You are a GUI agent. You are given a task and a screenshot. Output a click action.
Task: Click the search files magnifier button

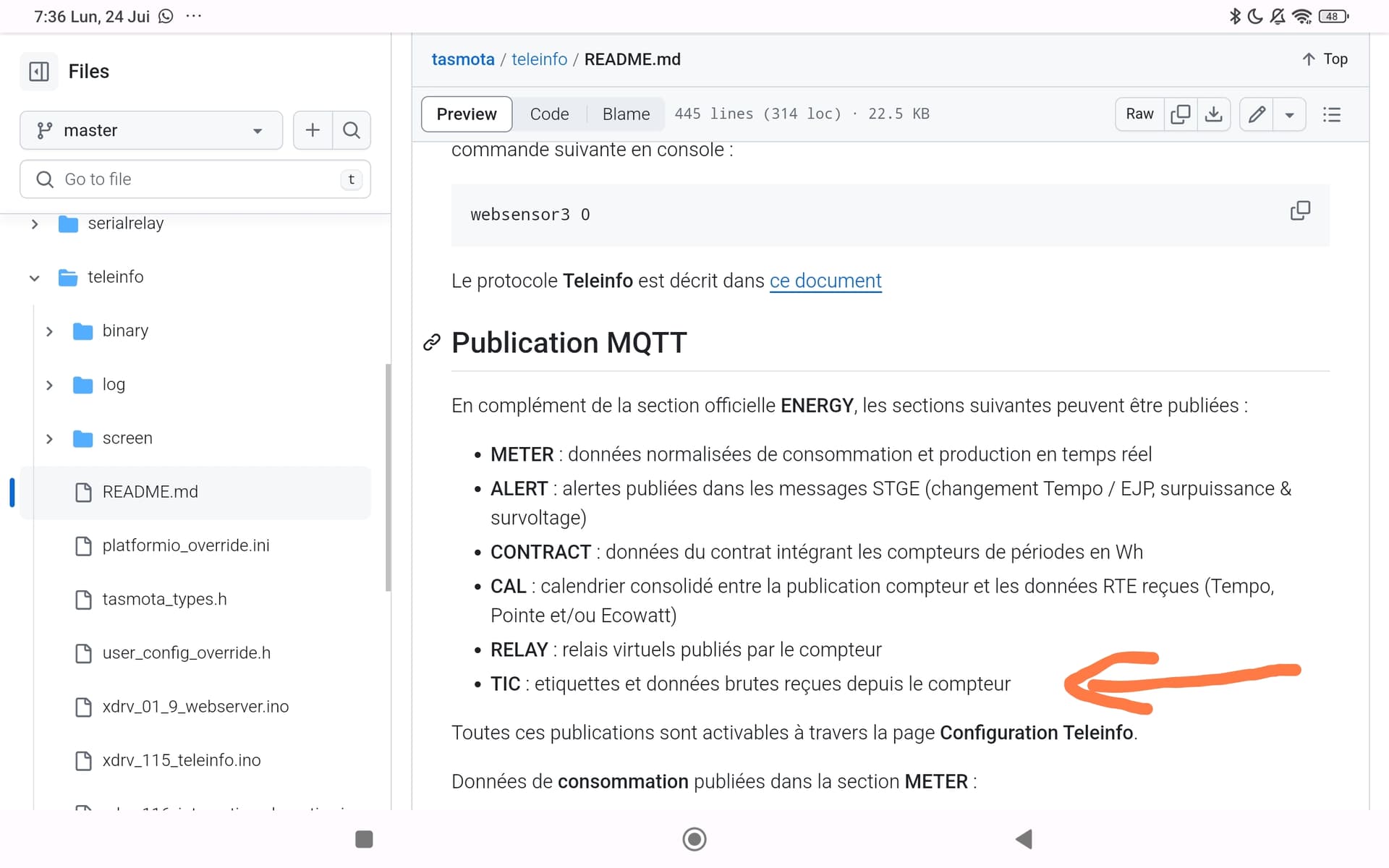coord(352,130)
